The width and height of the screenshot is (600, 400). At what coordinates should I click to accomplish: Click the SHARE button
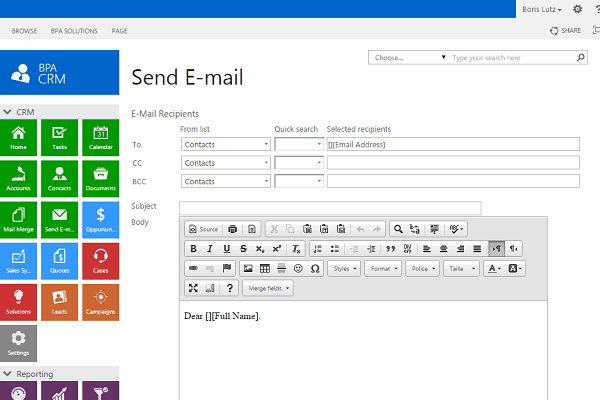(x=565, y=31)
